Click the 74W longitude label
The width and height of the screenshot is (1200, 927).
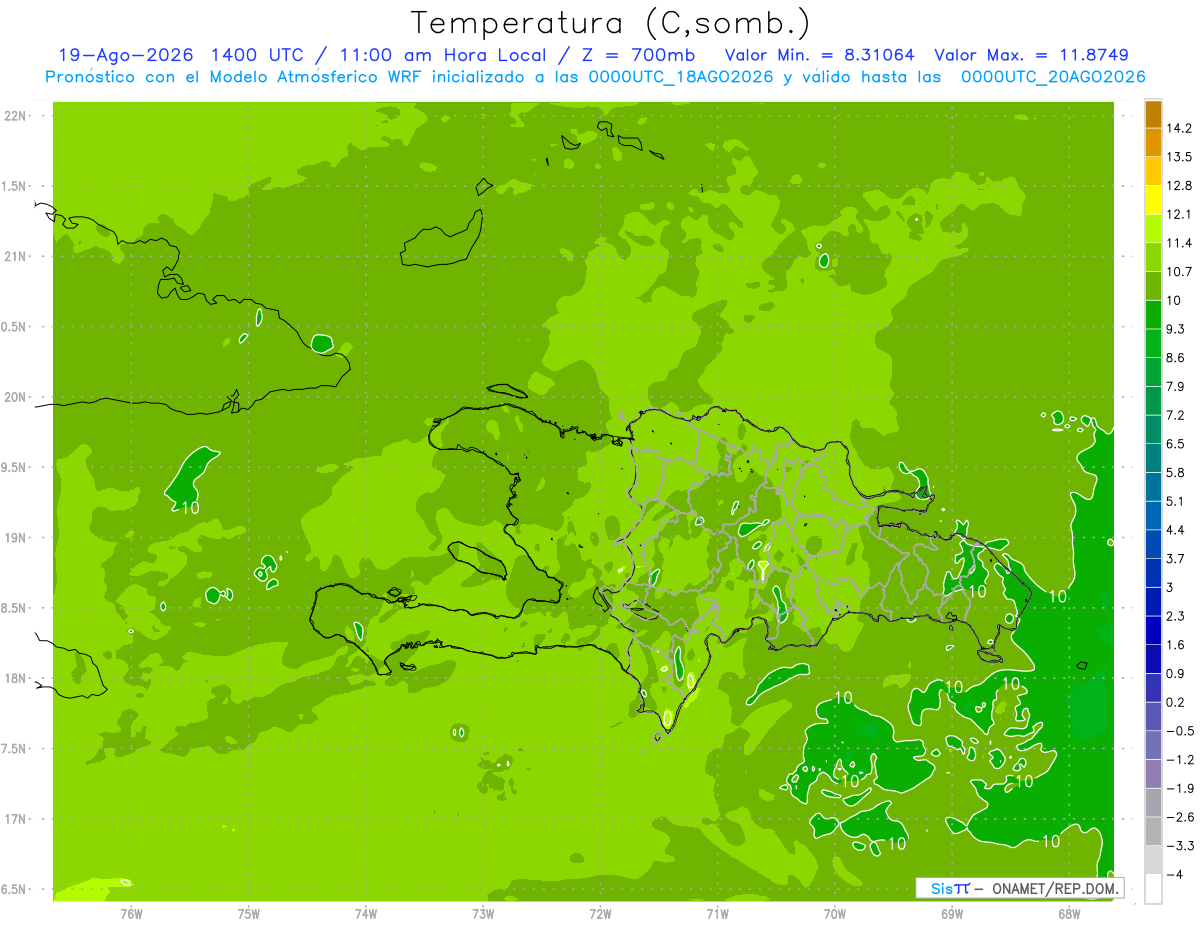pyautogui.click(x=366, y=913)
